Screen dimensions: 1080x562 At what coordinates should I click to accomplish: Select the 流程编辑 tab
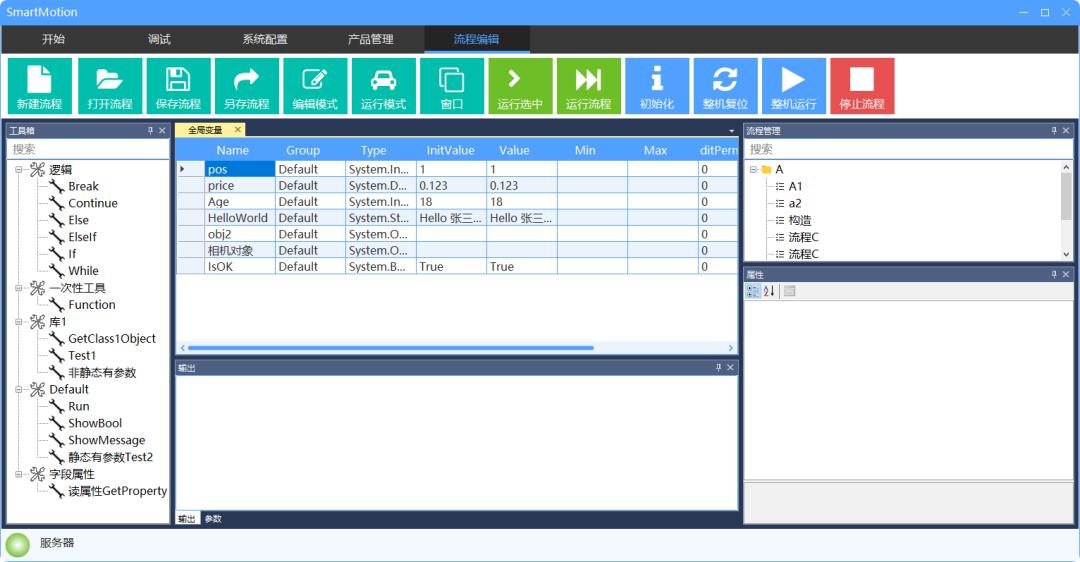[477, 39]
